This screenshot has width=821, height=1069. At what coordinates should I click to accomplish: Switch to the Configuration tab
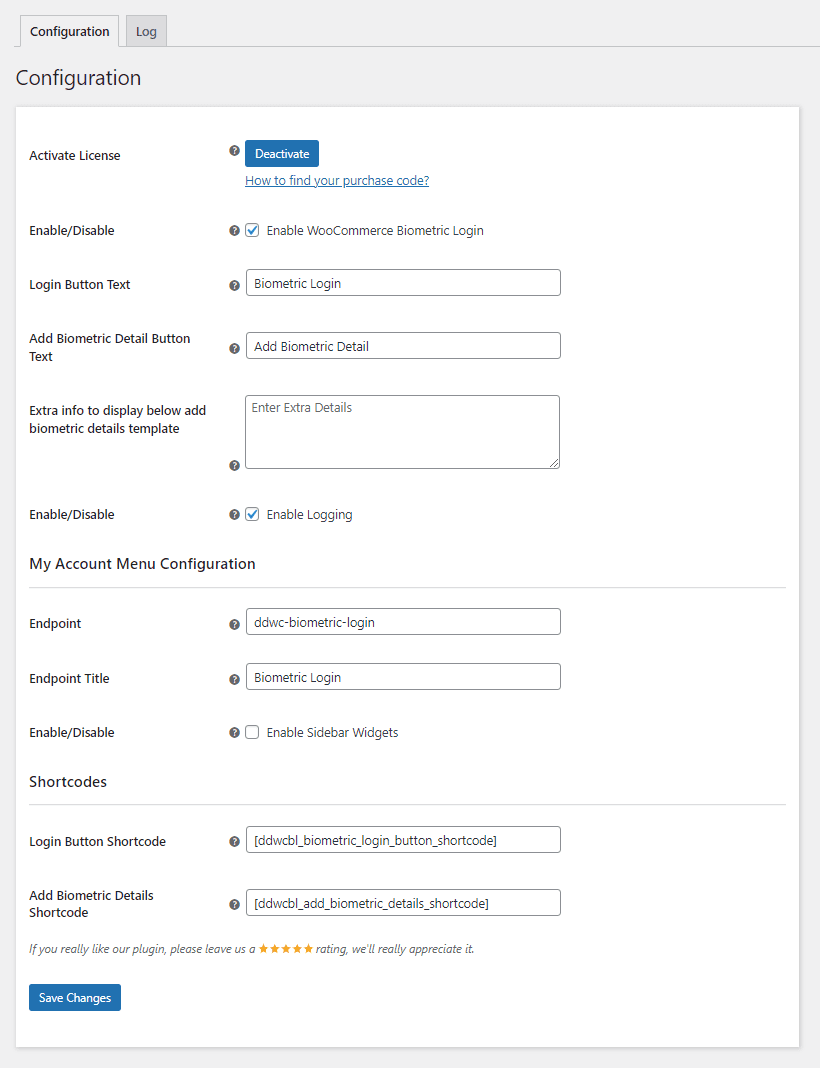[70, 31]
